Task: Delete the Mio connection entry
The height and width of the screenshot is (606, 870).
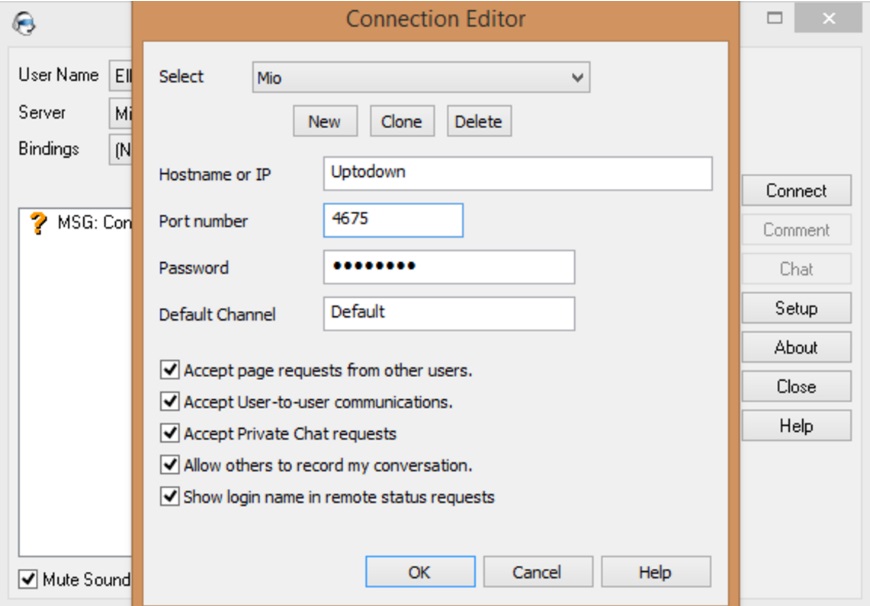Action: click(478, 121)
